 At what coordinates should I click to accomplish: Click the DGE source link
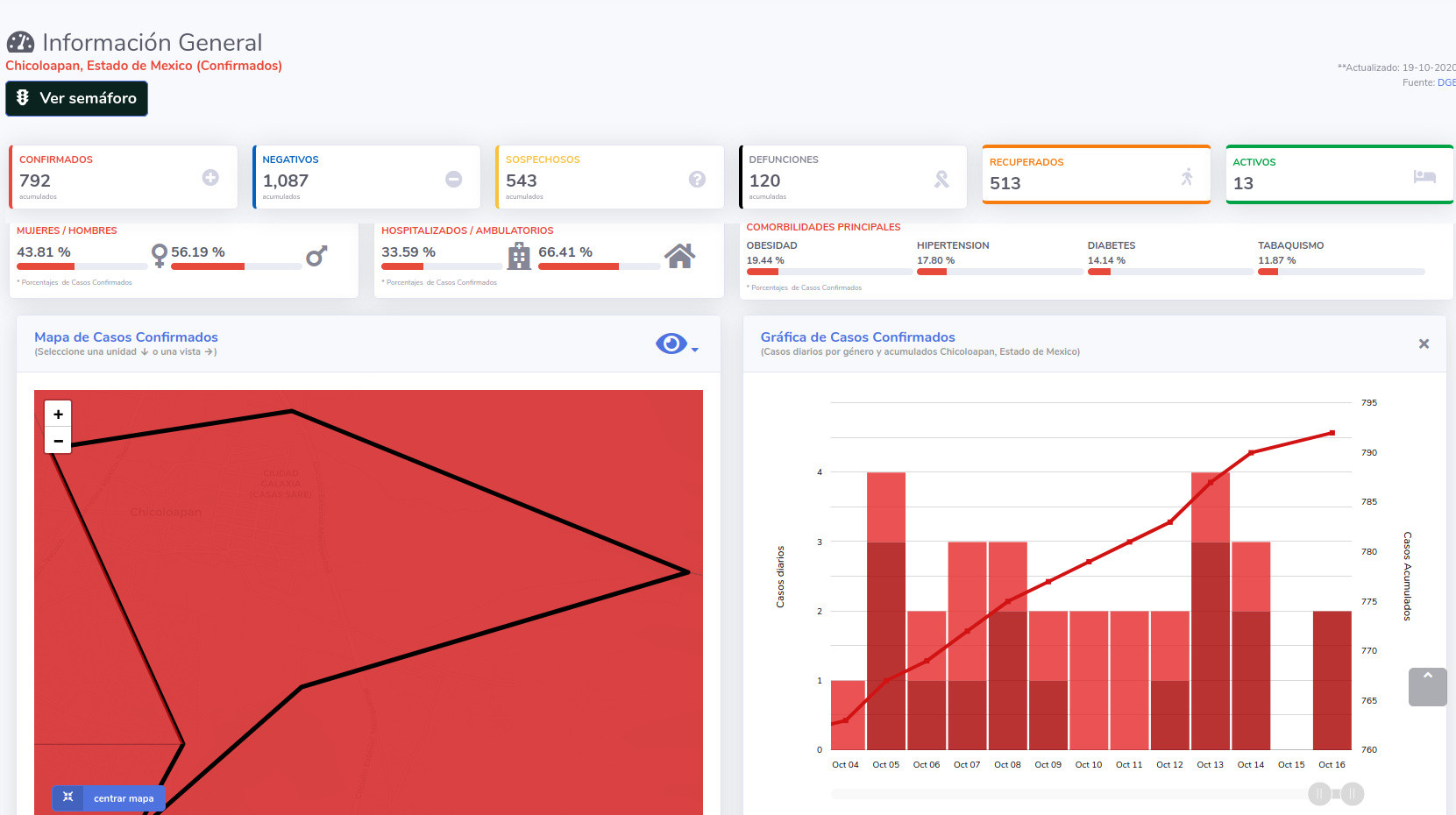pos(1446,82)
